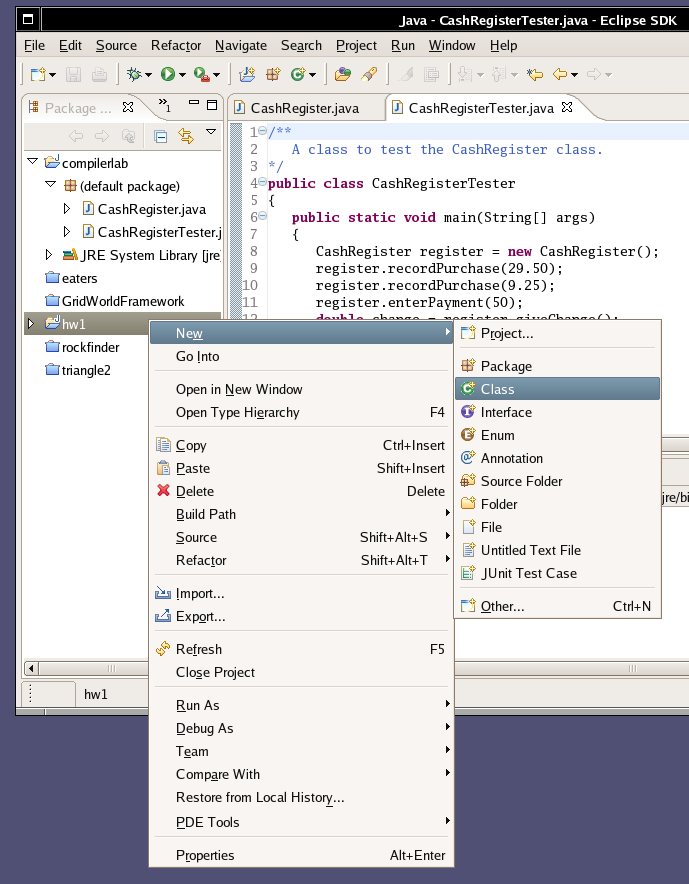The width and height of the screenshot is (689, 884).
Task: Click Collapse All in Package Explorer
Action: tap(160, 136)
